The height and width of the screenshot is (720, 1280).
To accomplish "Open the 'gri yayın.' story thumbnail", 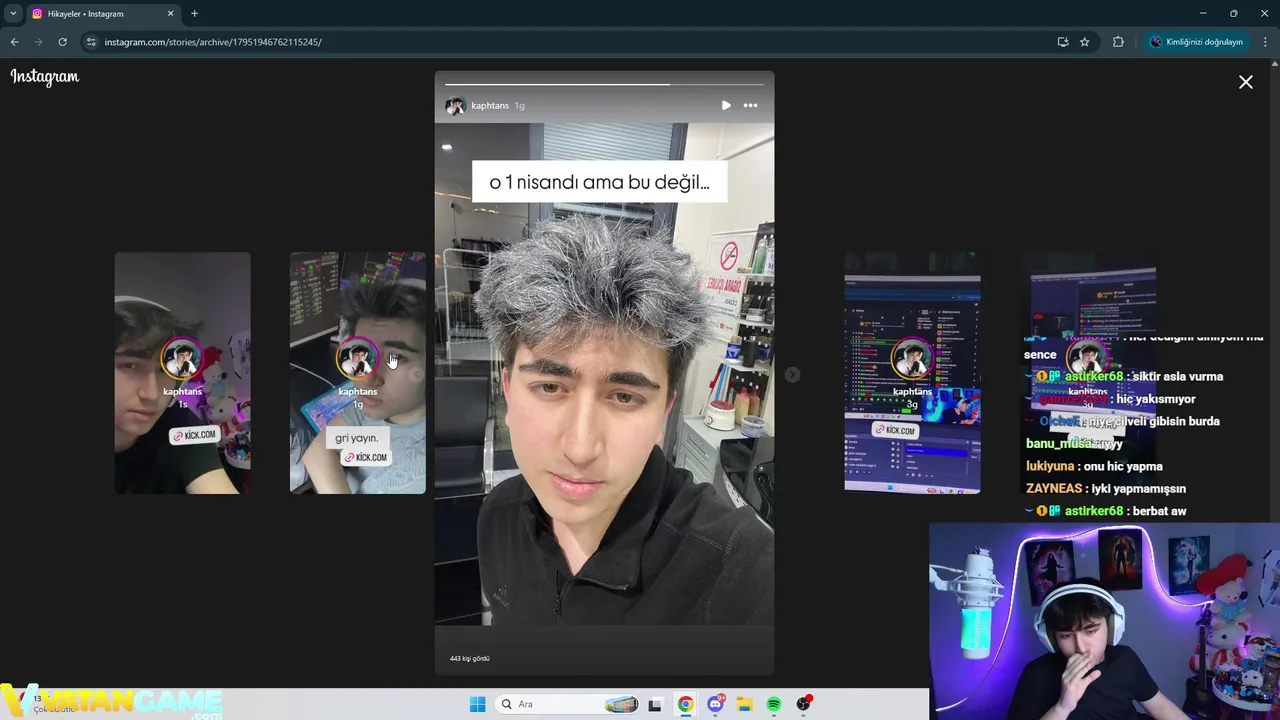I will pyautogui.click(x=358, y=373).
